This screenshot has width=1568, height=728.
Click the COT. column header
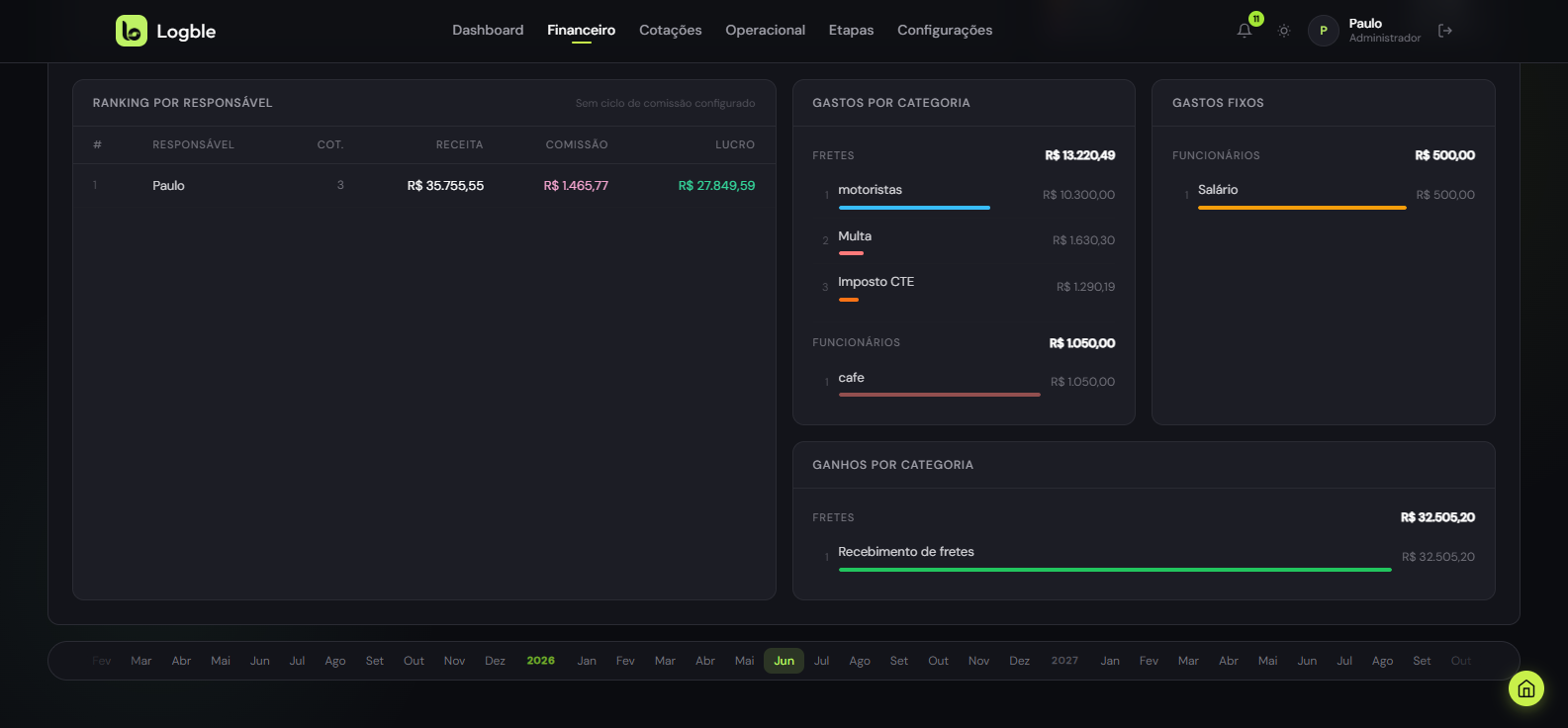(x=330, y=144)
